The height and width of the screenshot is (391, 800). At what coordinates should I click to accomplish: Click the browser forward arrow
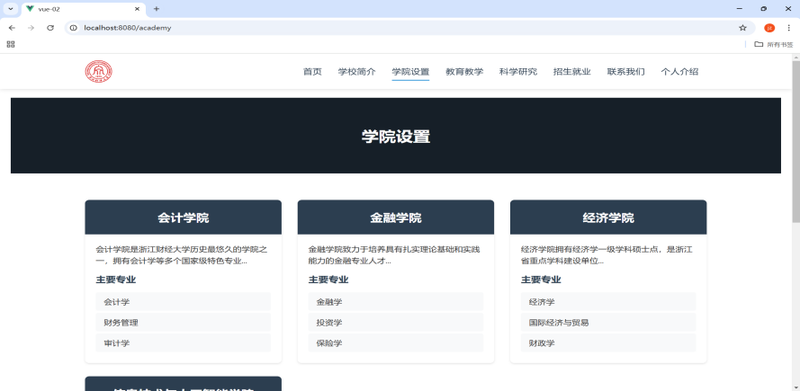point(31,28)
